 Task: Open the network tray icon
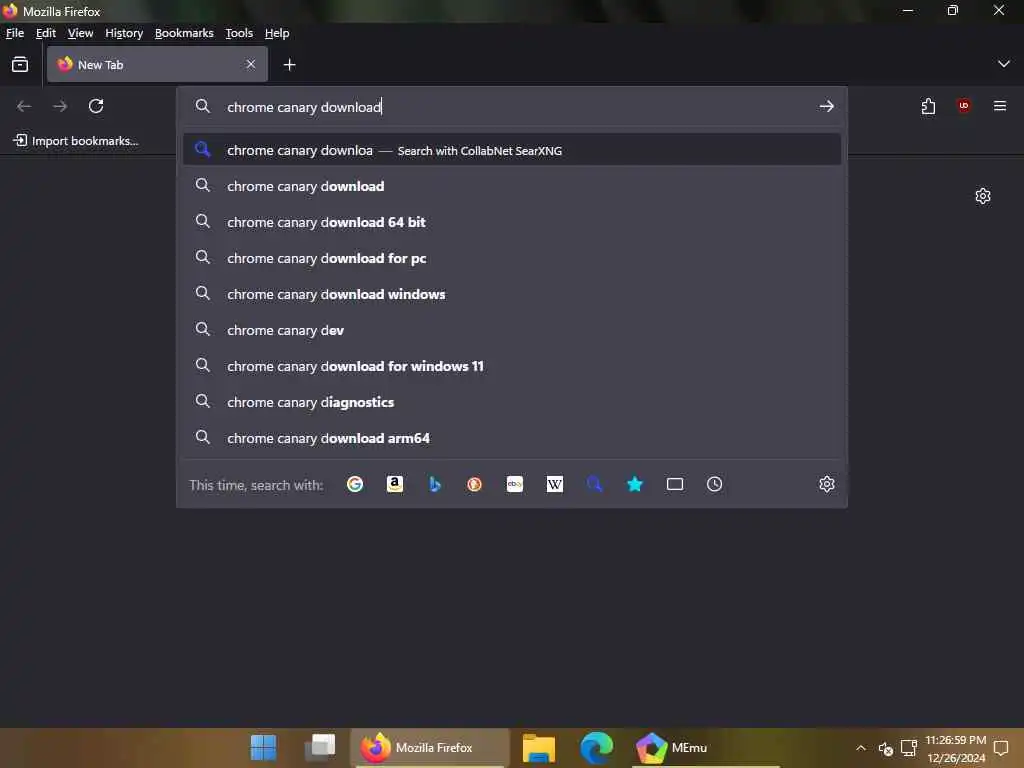pos(908,747)
